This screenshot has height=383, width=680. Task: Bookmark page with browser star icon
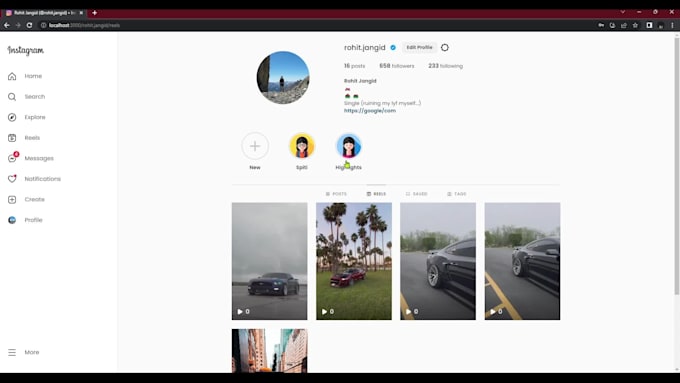[635, 25]
